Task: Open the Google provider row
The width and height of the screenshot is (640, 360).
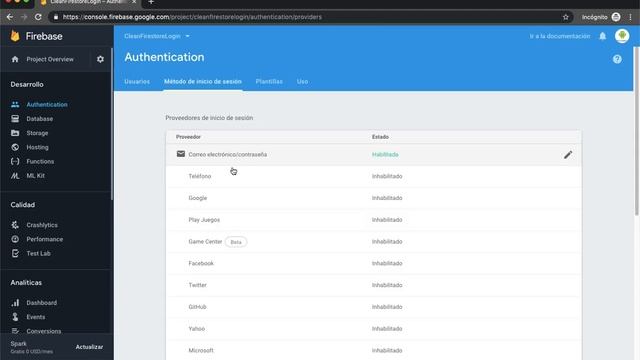Action: 373,198
